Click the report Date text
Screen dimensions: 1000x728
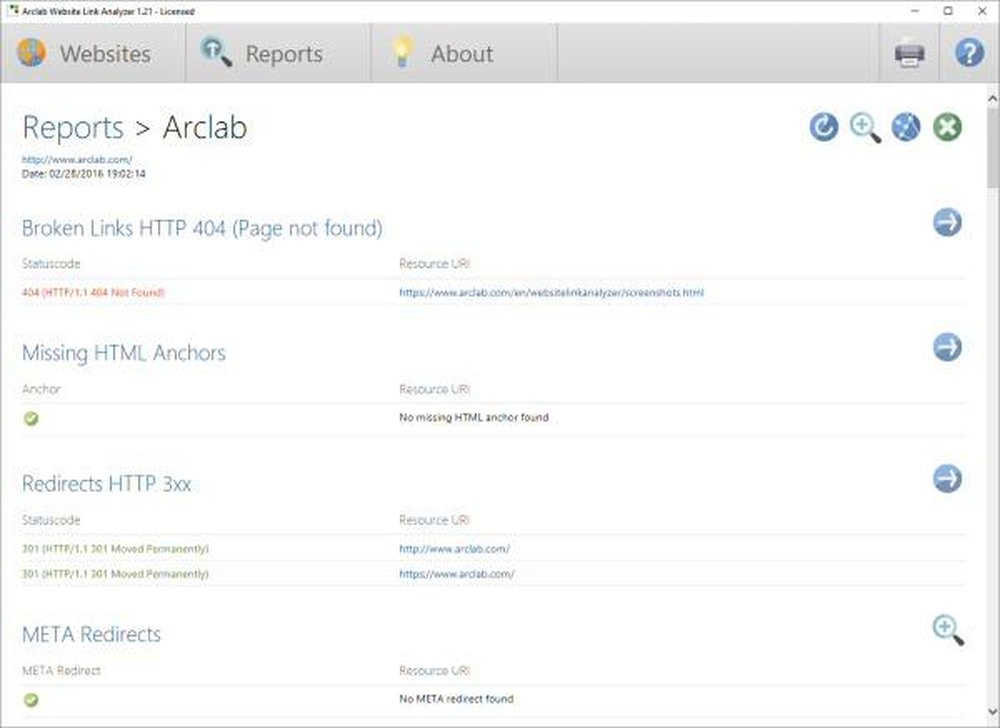84,173
